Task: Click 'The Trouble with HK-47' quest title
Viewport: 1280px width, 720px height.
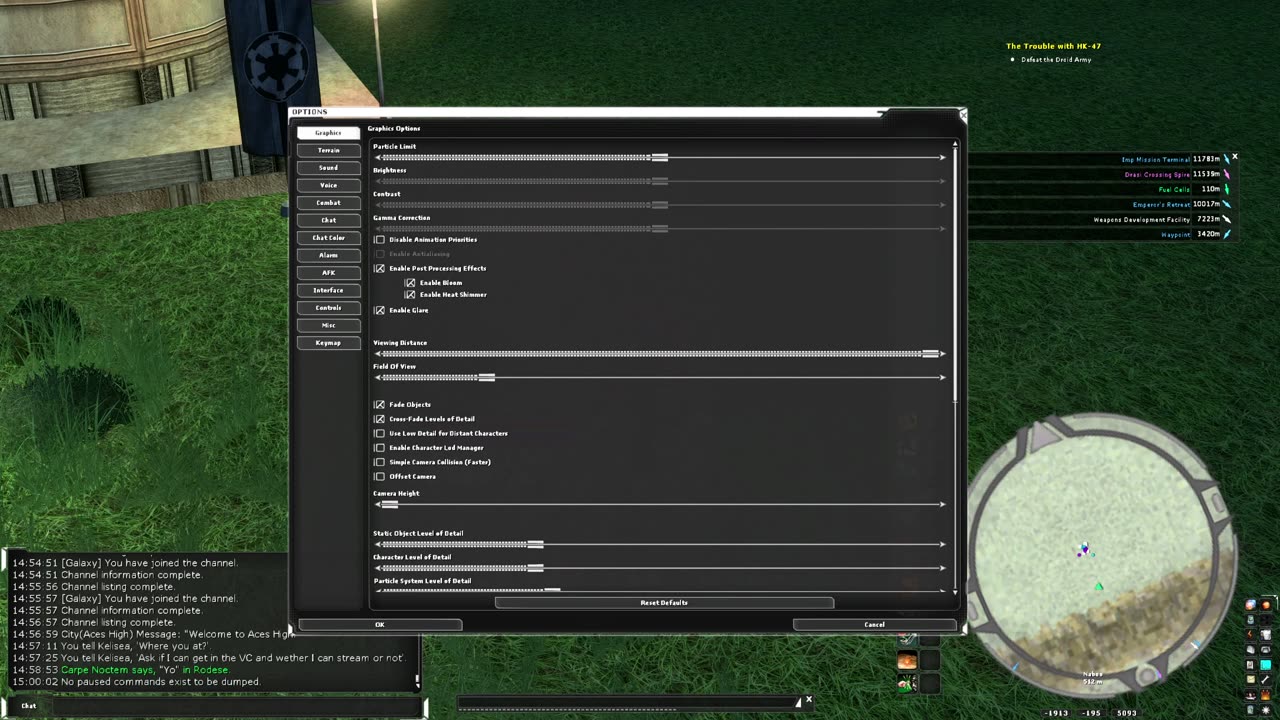Action: [1053, 46]
